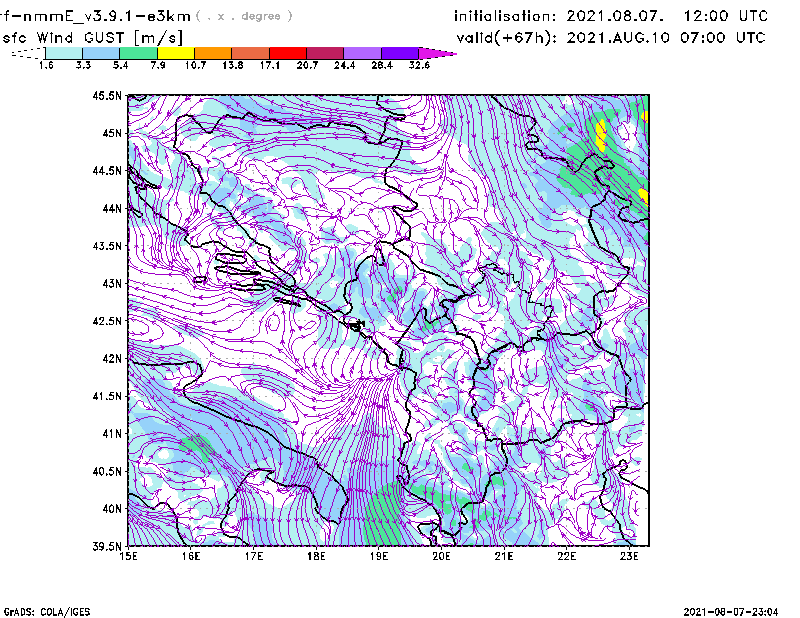Click the light cyan 1.6–3.3 legend swatch
This screenshot has height=618, width=800.
64,53
